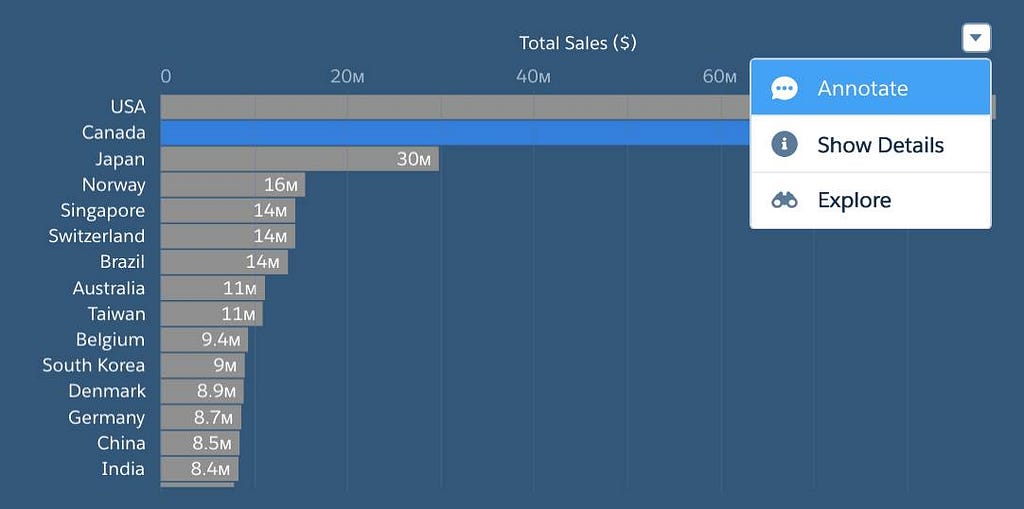Click the Total Sales ($) axis title

tap(577, 43)
